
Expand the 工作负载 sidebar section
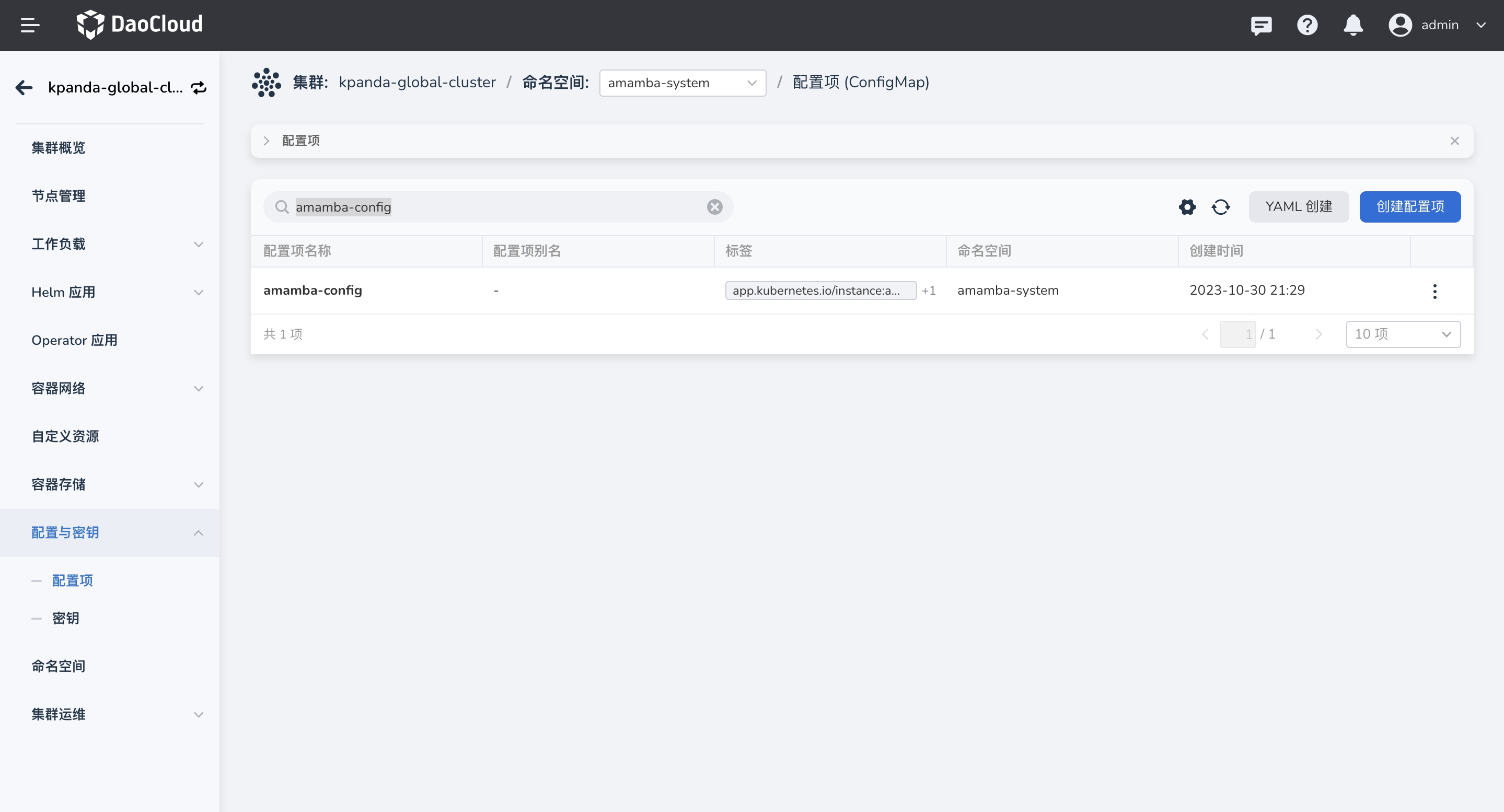pyautogui.click(x=198, y=244)
